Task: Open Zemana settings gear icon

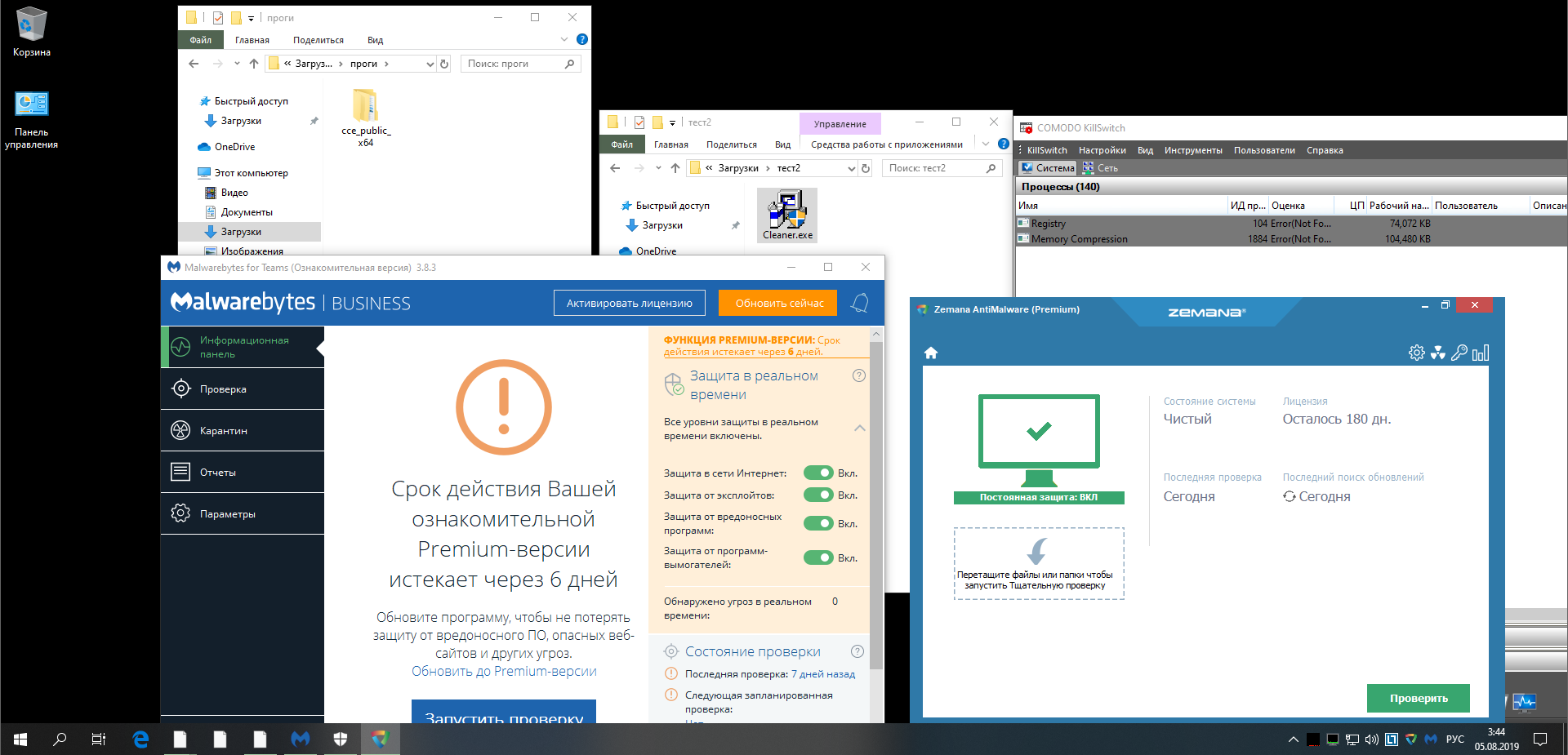Action: (x=1417, y=353)
